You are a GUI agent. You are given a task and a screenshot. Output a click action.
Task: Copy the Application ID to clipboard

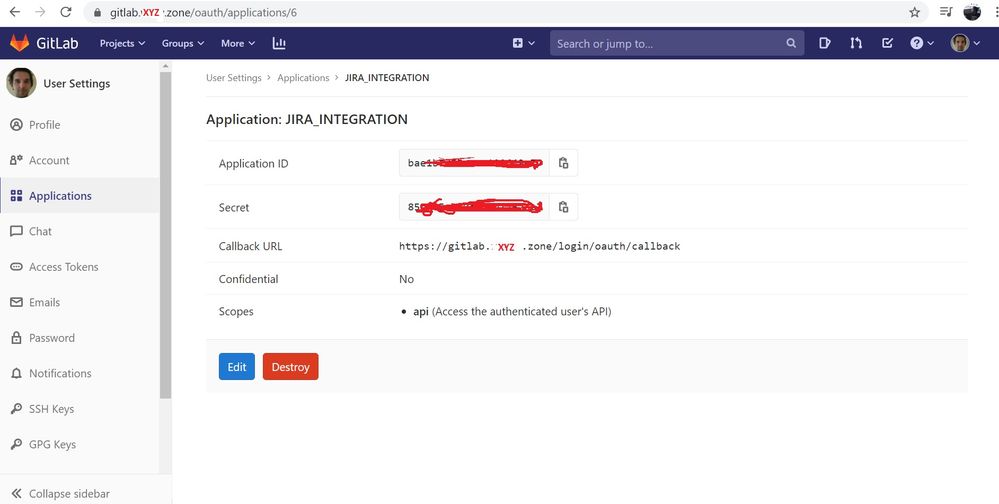[563, 163]
